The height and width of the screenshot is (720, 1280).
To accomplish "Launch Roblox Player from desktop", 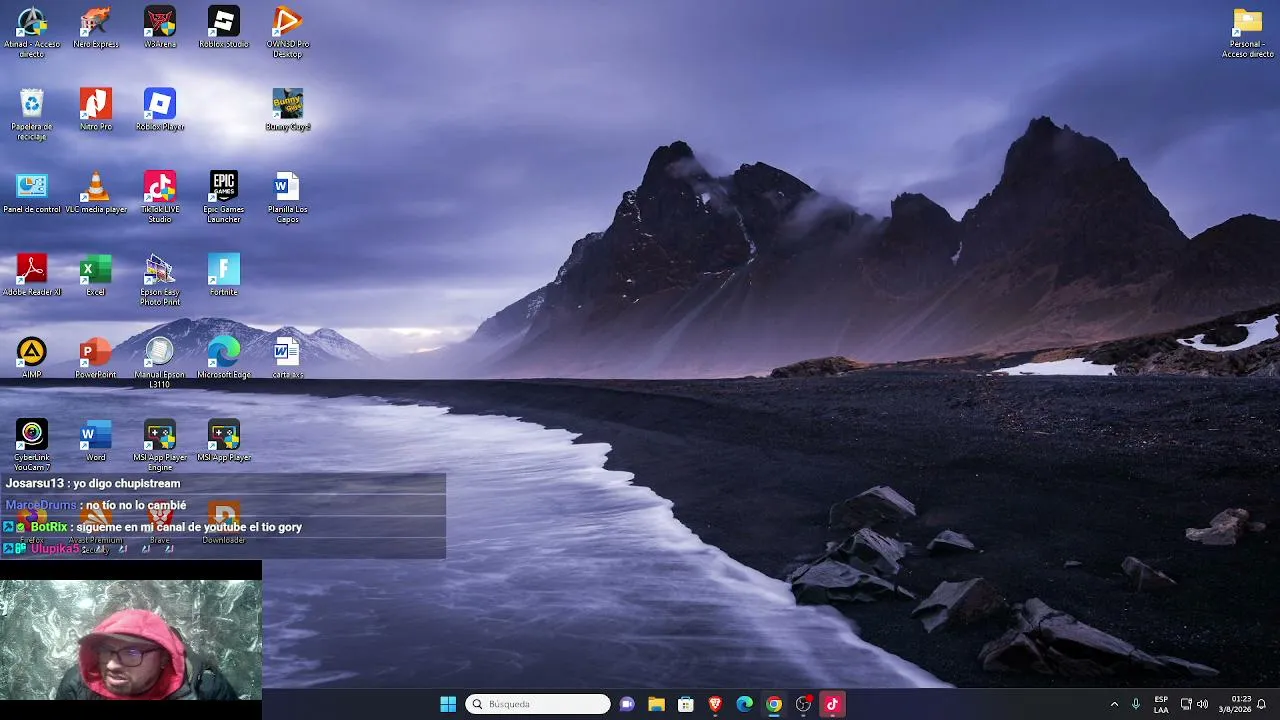I will pyautogui.click(x=160, y=109).
